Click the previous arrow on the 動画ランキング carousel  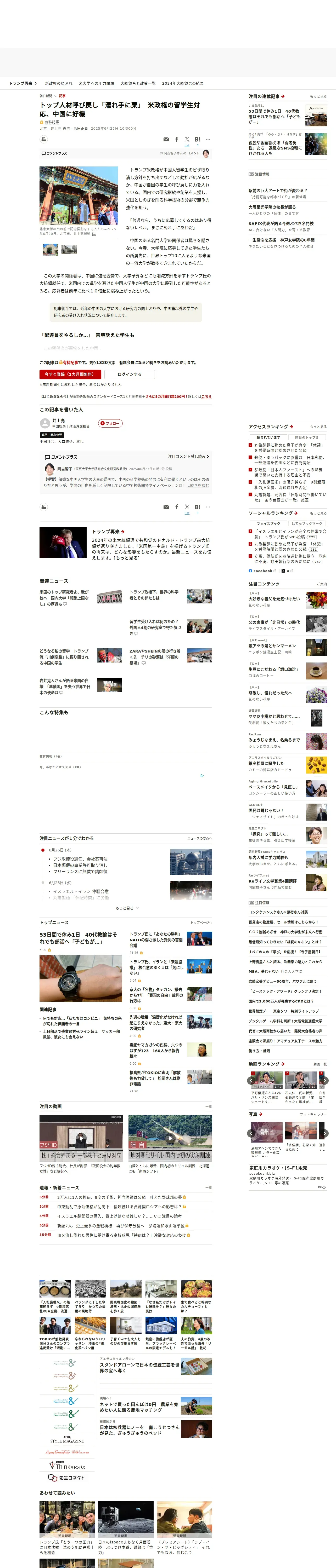click(x=251, y=1080)
